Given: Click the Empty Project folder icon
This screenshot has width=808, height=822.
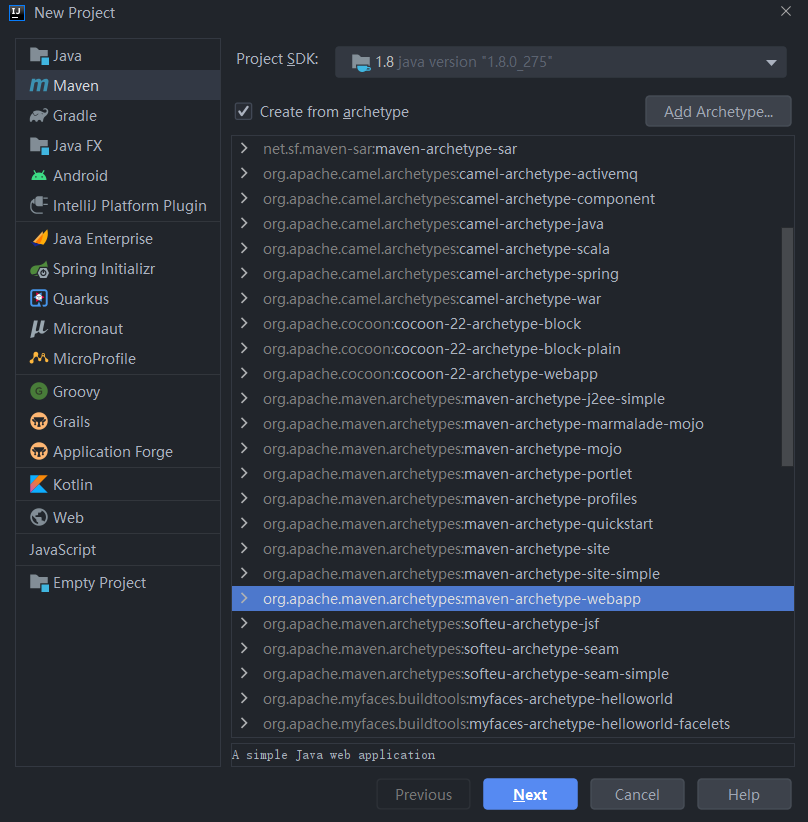Looking at the screenshot, I should (39, 582).
